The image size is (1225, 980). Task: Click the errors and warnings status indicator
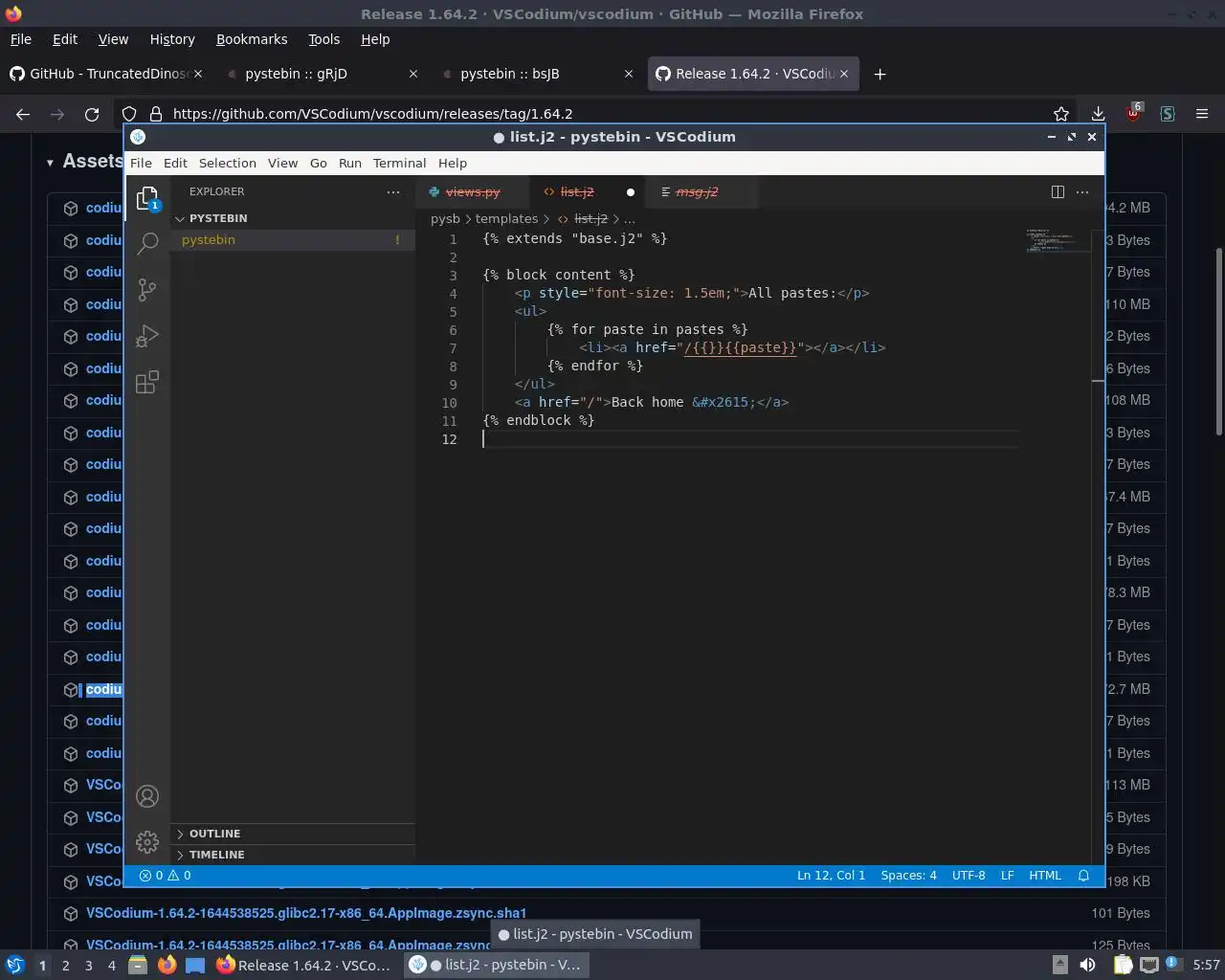pyautogui.click(x=165, y=876)
